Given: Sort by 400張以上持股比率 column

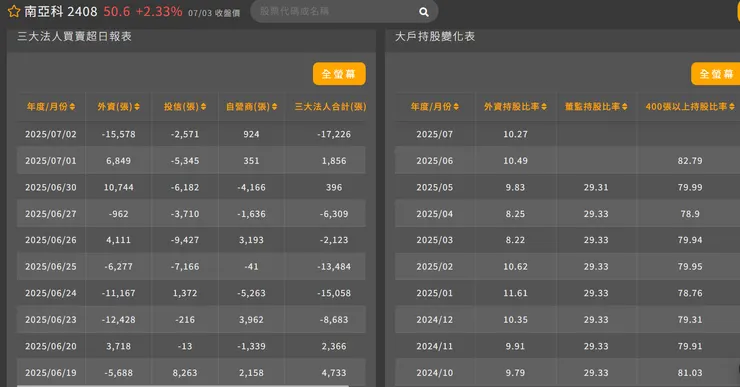Looking at the screenshot, I should [x=690, y=107].
